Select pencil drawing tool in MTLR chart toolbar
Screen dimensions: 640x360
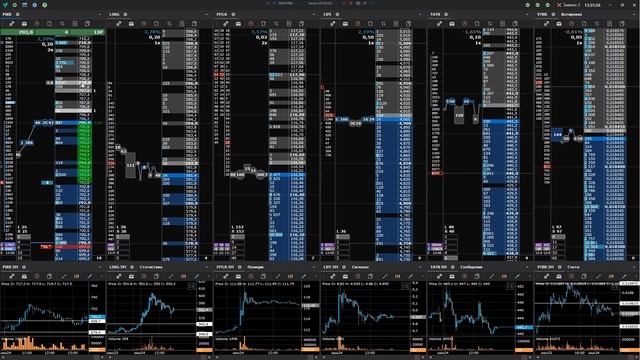point(304,276)
